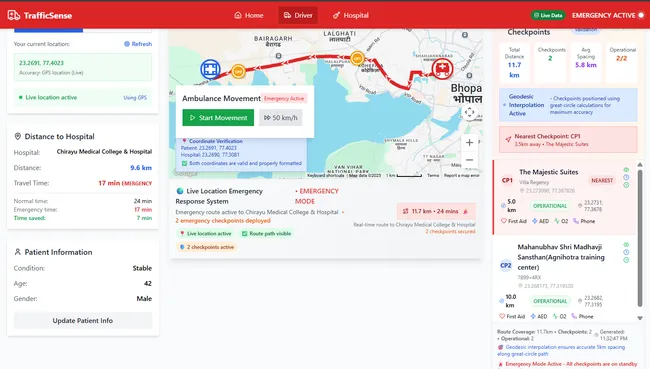Toggle the Emergency Active switch
Screen dimensions: 650x369
point(641,15)
